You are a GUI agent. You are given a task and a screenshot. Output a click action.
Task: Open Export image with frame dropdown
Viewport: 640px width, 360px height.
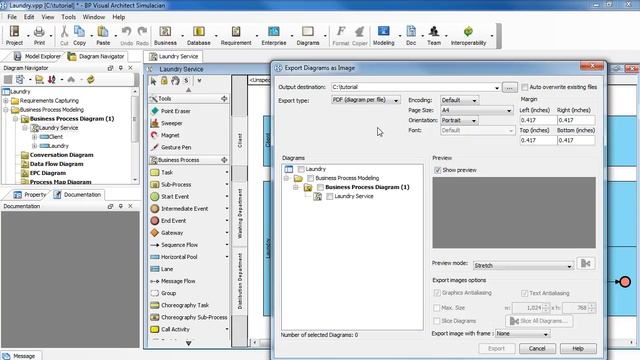(522, 334)
